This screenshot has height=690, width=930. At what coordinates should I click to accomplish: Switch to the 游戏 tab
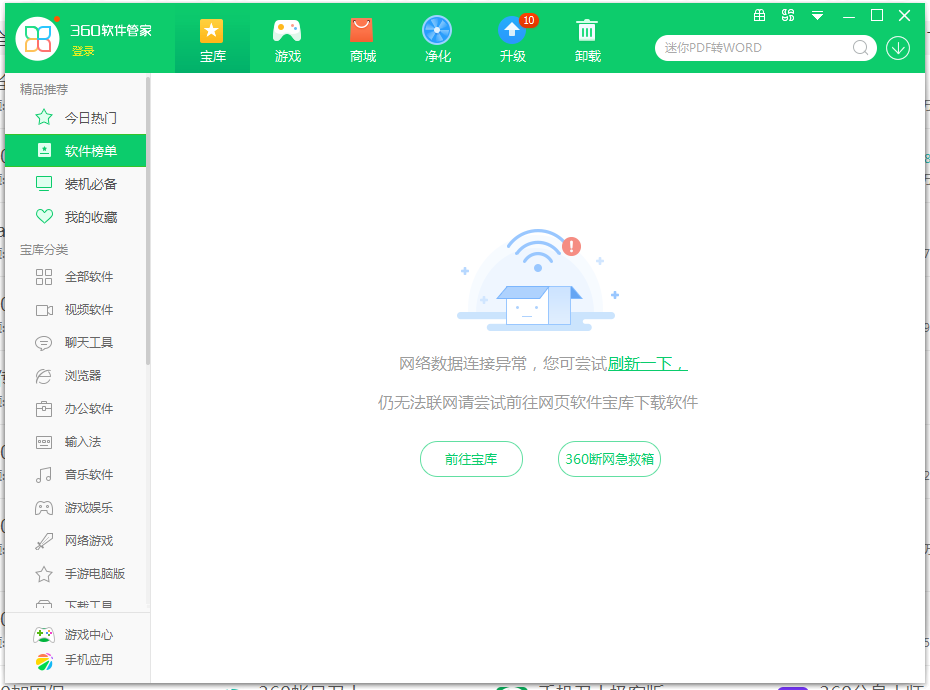point(287,39)
